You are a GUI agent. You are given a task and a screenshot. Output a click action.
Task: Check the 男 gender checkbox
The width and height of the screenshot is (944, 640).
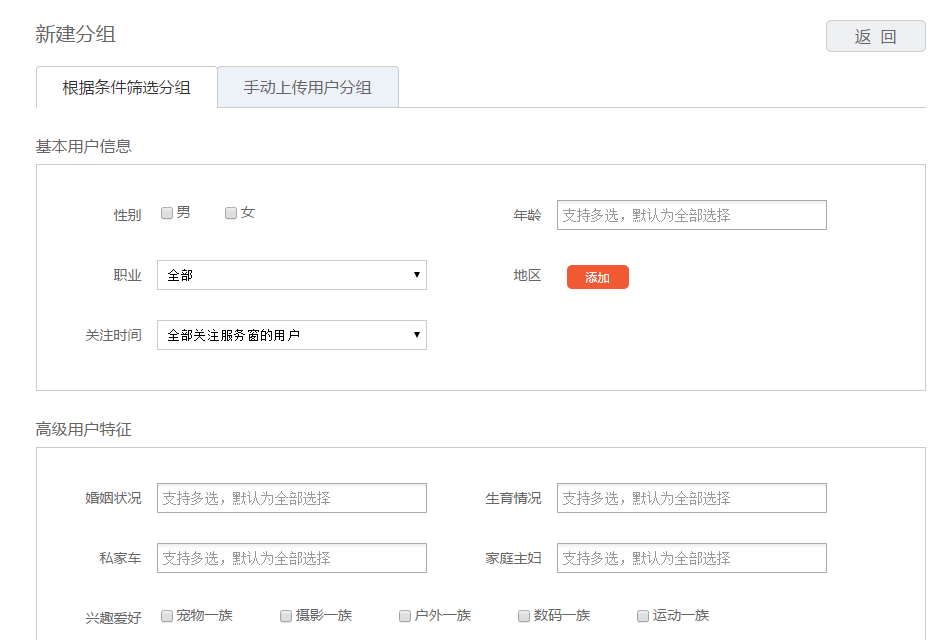(167, 213)
